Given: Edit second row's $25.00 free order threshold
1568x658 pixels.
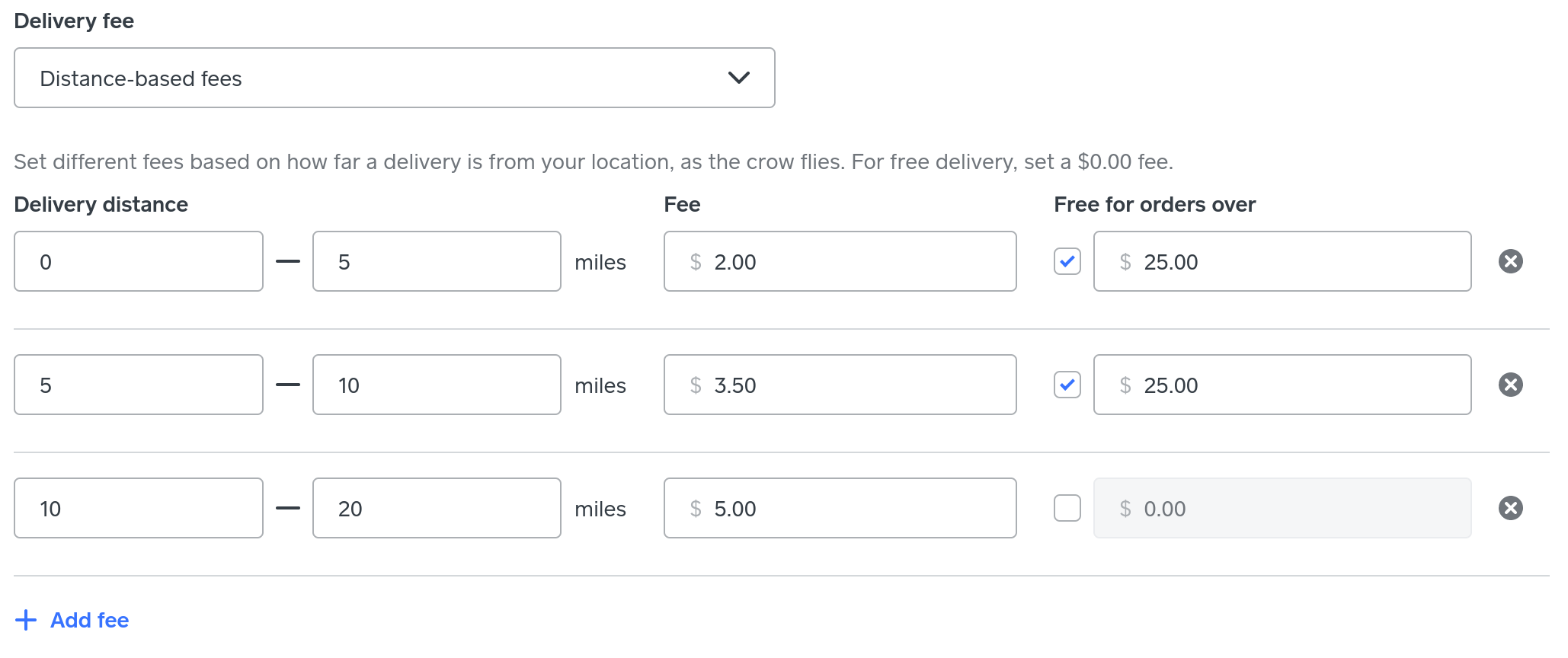Looking at the screenshot, I should coord(1282,385).
